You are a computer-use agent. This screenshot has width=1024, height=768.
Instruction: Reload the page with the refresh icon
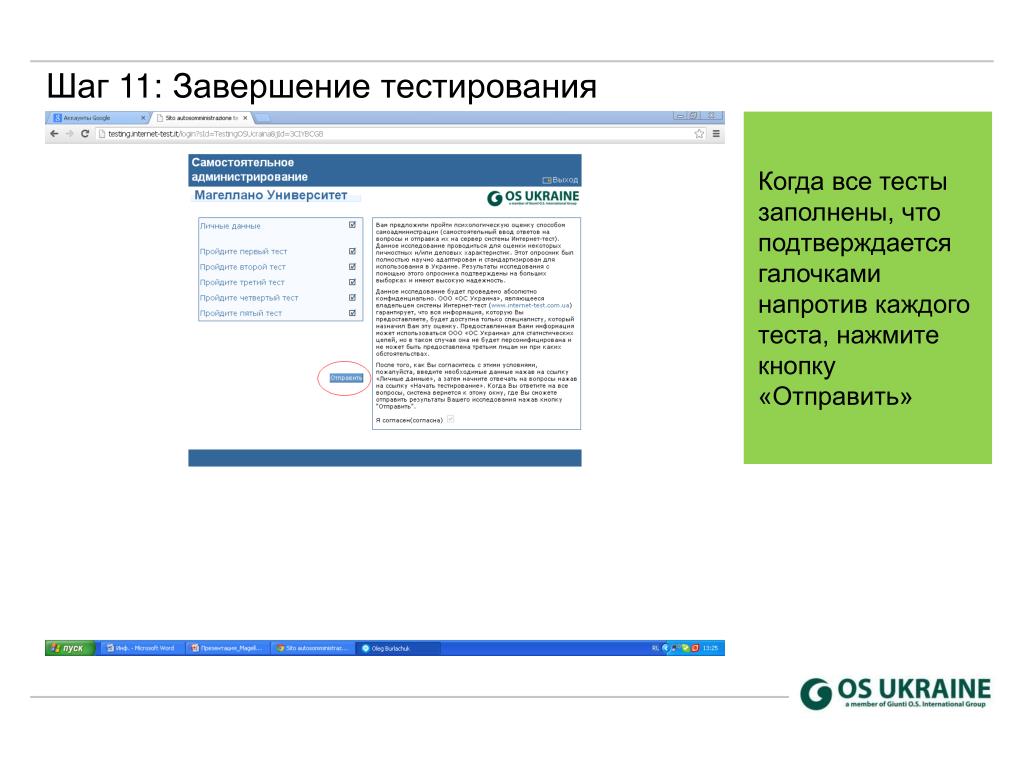tap(85, 134)
